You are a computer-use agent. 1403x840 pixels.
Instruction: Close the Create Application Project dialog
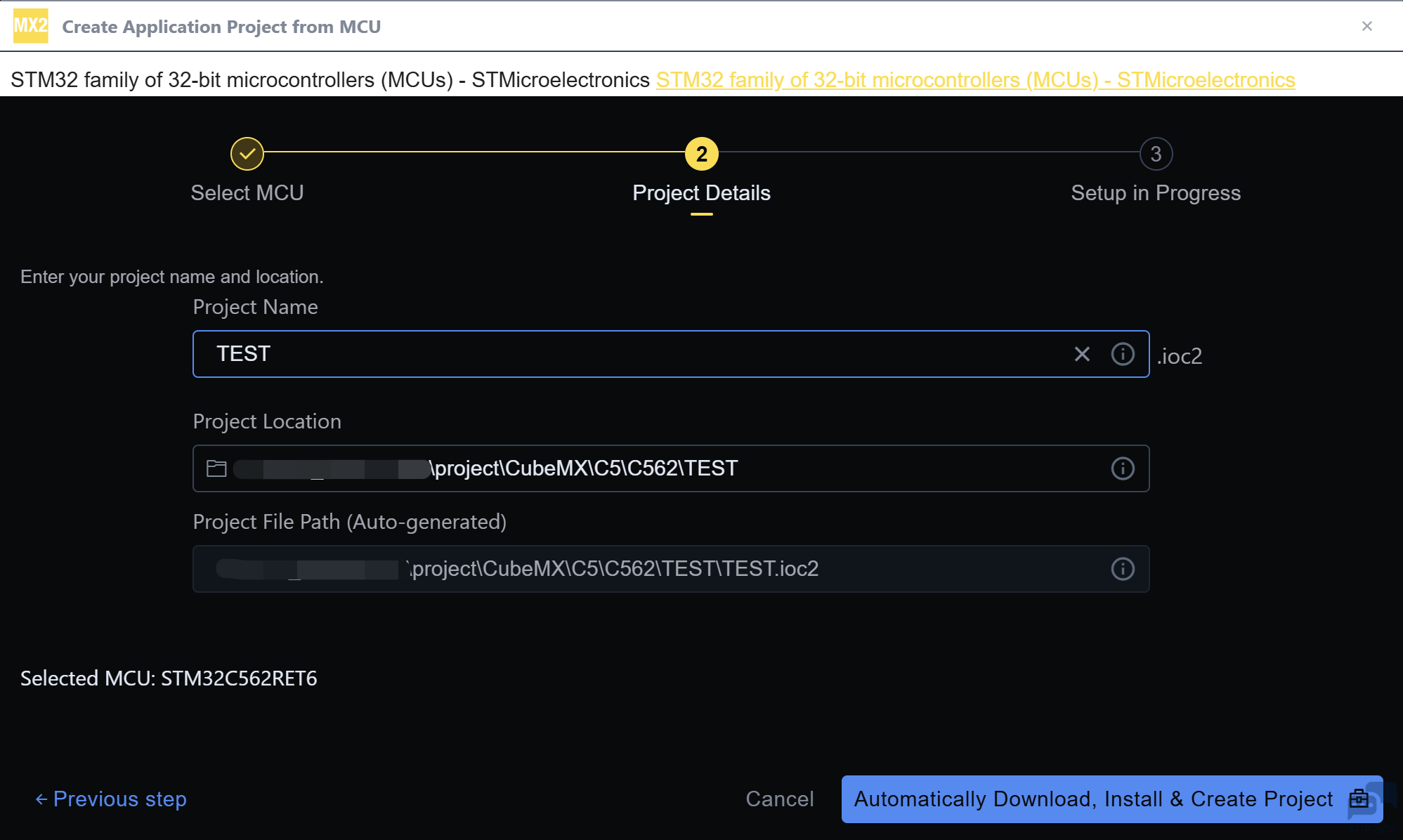pyautogui.click(x=1366, y=26)
